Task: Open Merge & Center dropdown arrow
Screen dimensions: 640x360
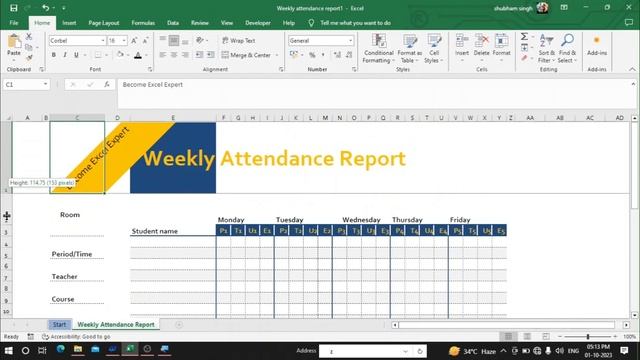Action: tap(277, 55)
